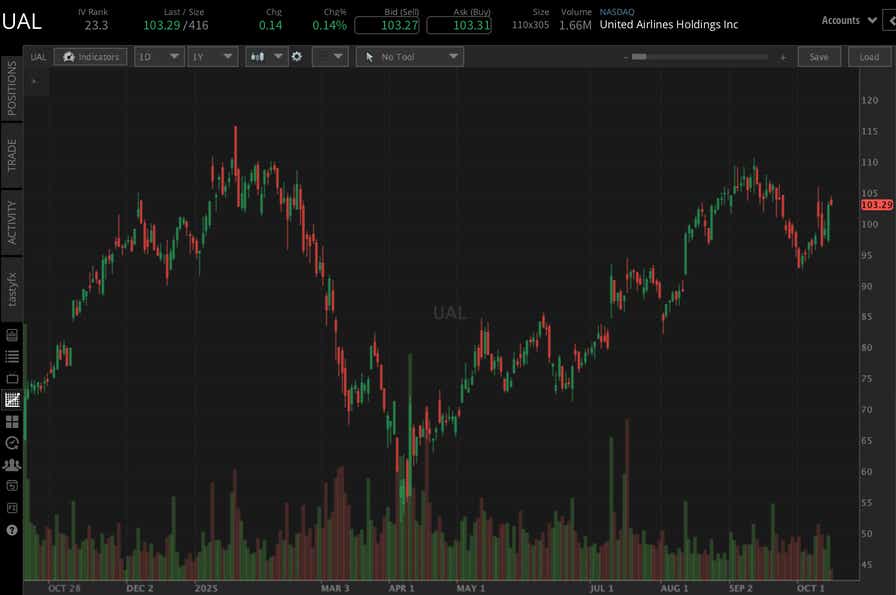The height and width of the screenshot is (595, 896).
Task: Click the IV Rank 23.3 value
Action: tap(96, 25)
